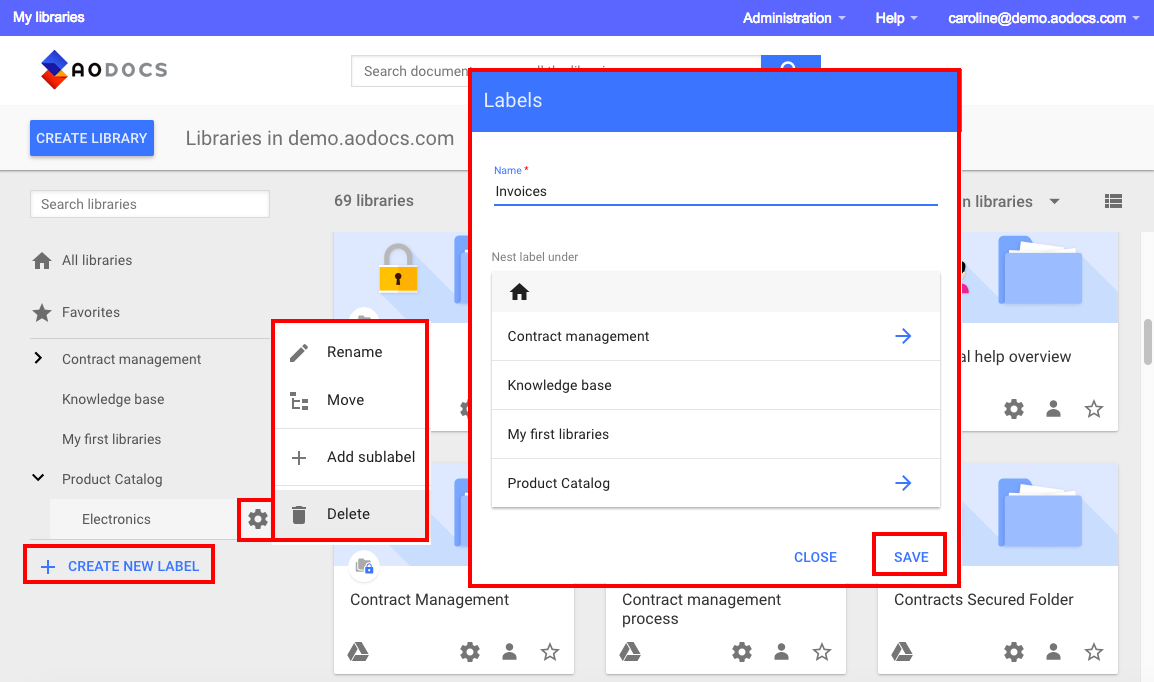Select Product Catalog row in Nest label list

tap(715, 483)
